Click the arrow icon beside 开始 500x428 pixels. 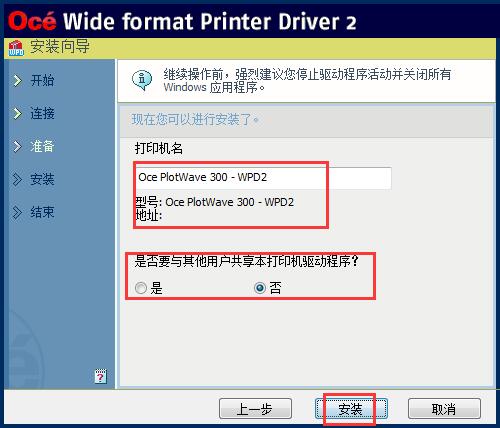(x=17, y=80)
